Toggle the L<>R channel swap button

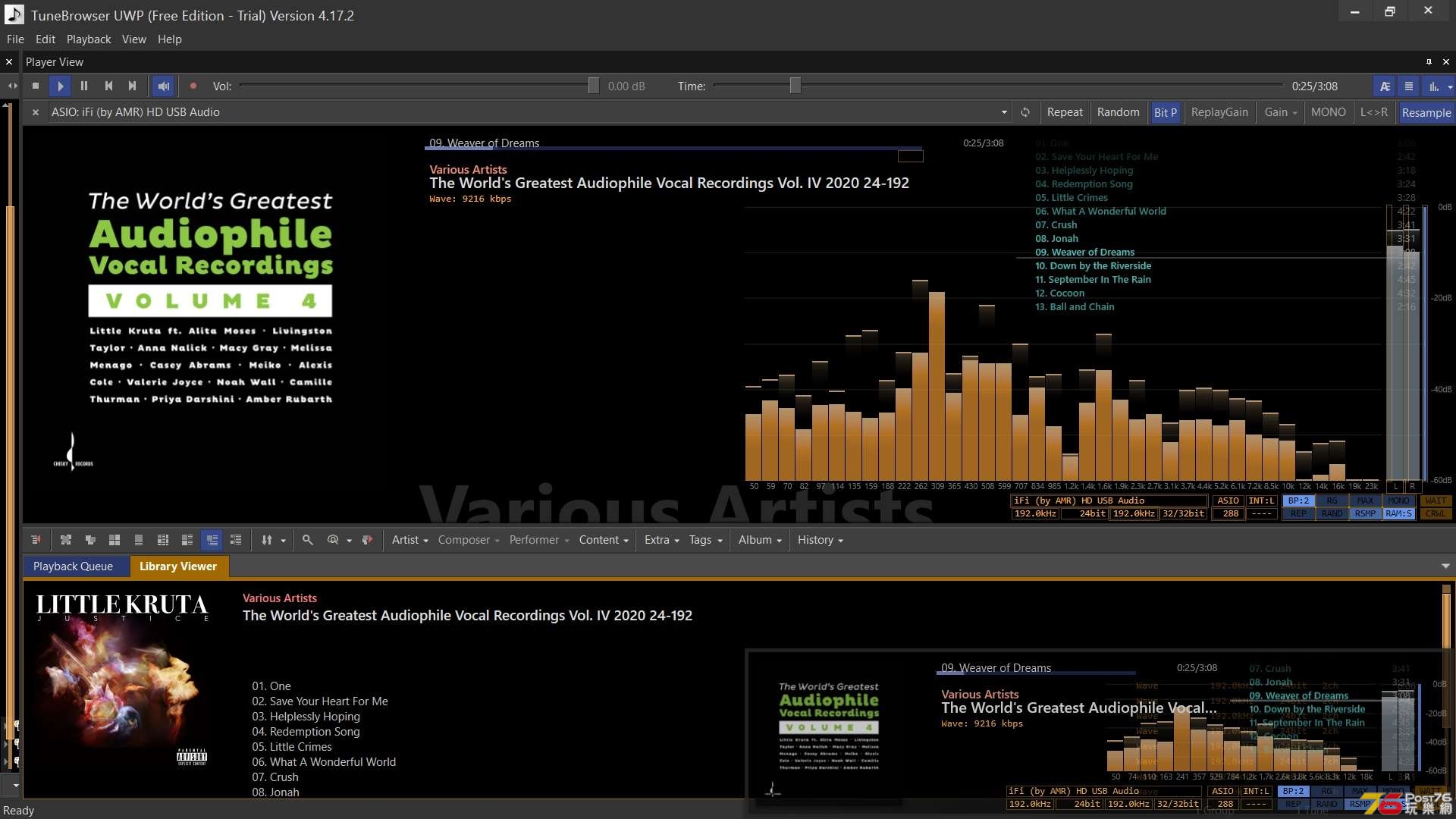click(1374, 112)
